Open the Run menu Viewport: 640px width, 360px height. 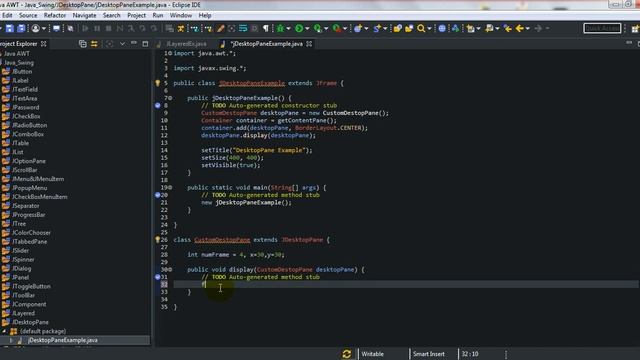pyautogui.click(x=158, y=16)
